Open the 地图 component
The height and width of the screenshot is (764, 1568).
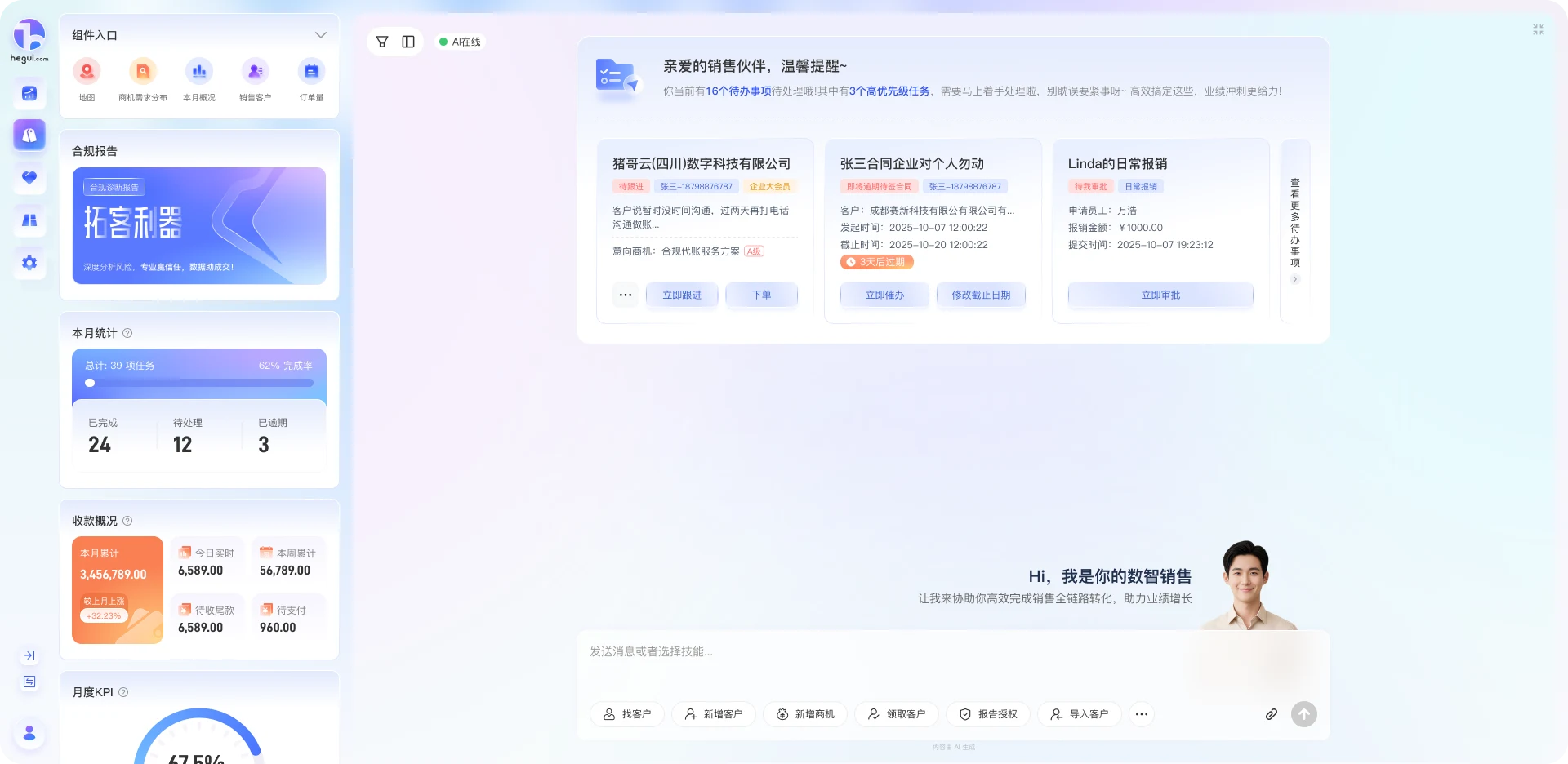87,79
